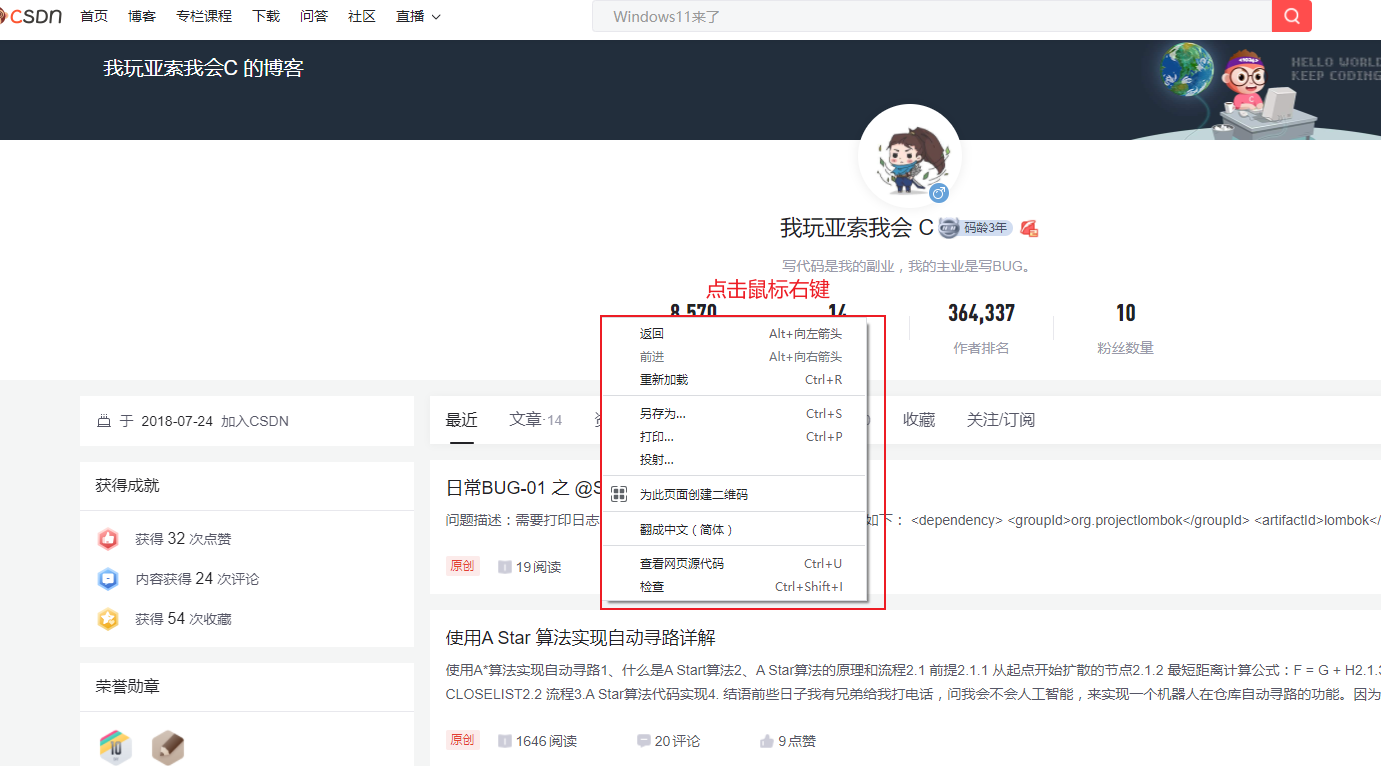Select 另存为... in the context menu
Screen dimensions: 1381x766
[735, 414]
